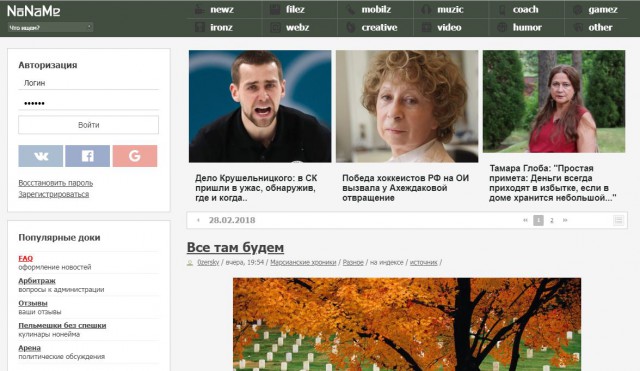640x371 pixels.
Task: Select the creative menu item
Action: pos(379,27)
